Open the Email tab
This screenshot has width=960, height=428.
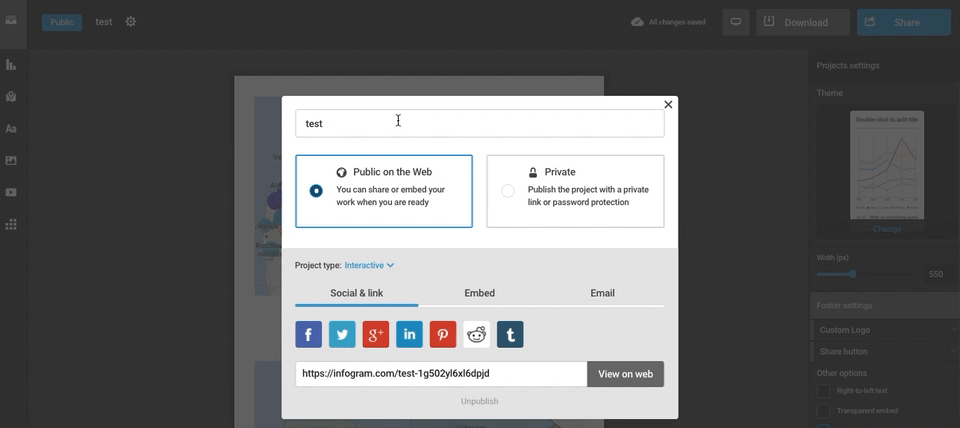point(602,293)
